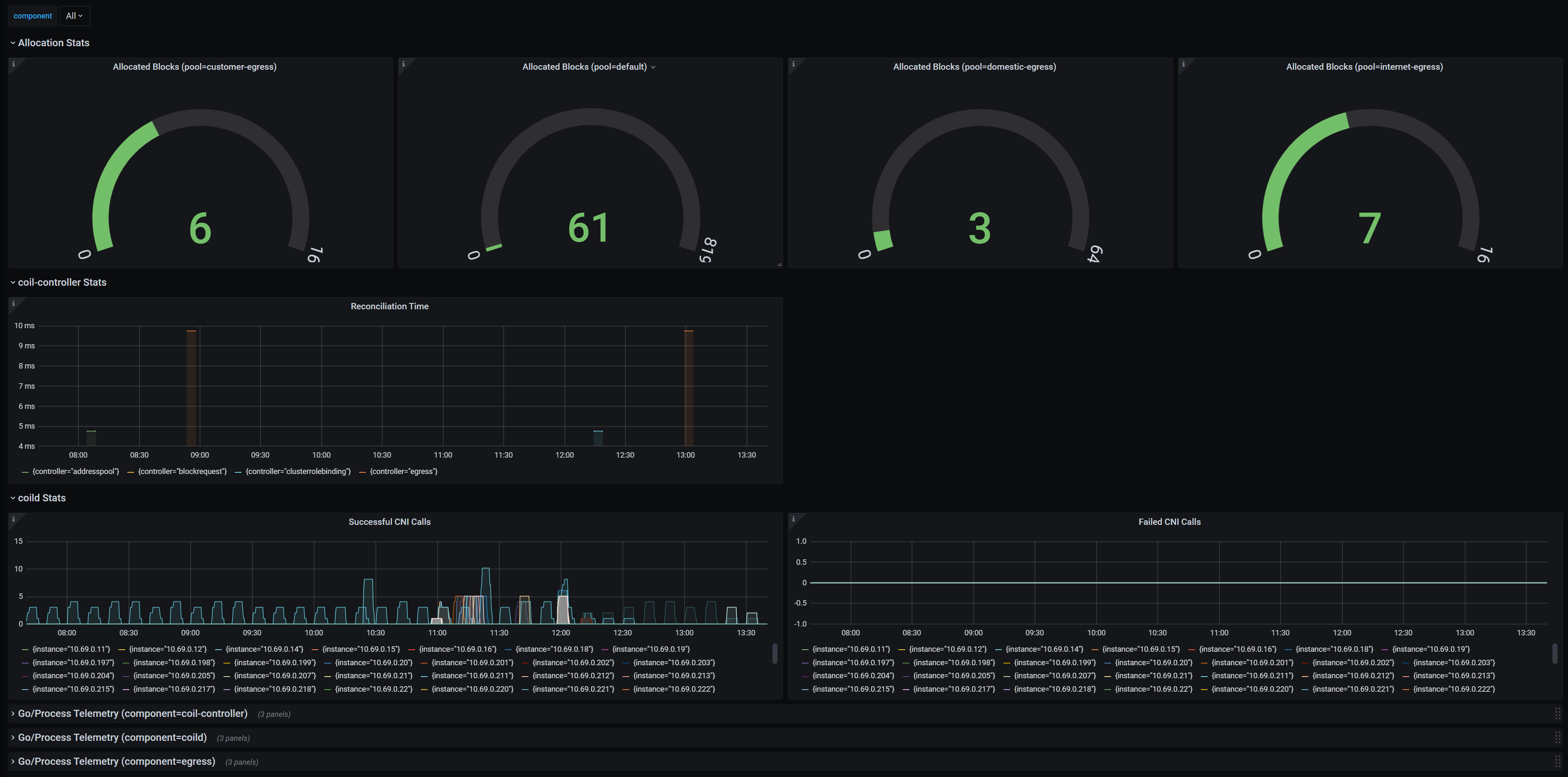
Task: Toggle instance 10.69.0.11 in Successful CNI legend
Action: tap(71, 649)
